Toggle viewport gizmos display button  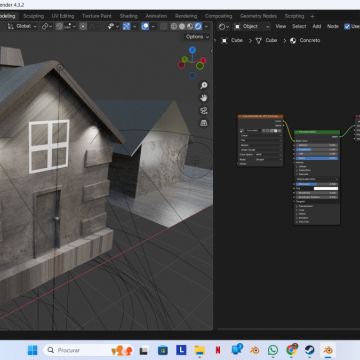[126, 26]
